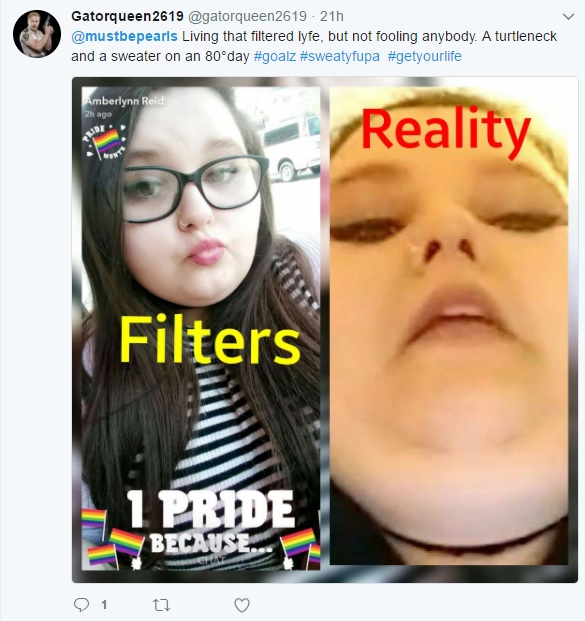The height and width of the screenshot is (621, 585).
Task: Click the yellow Filters overlay text
Action: [210, 340]
